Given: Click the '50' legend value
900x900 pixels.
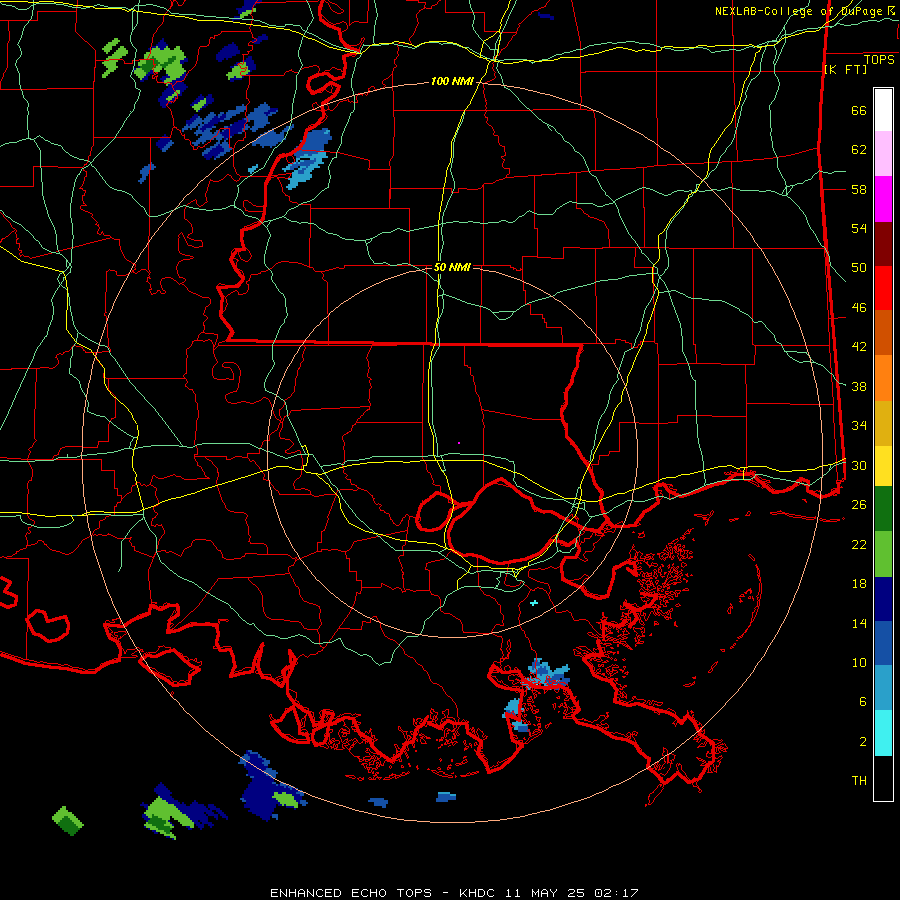Looking at the screenshot, I should (859, 268).
